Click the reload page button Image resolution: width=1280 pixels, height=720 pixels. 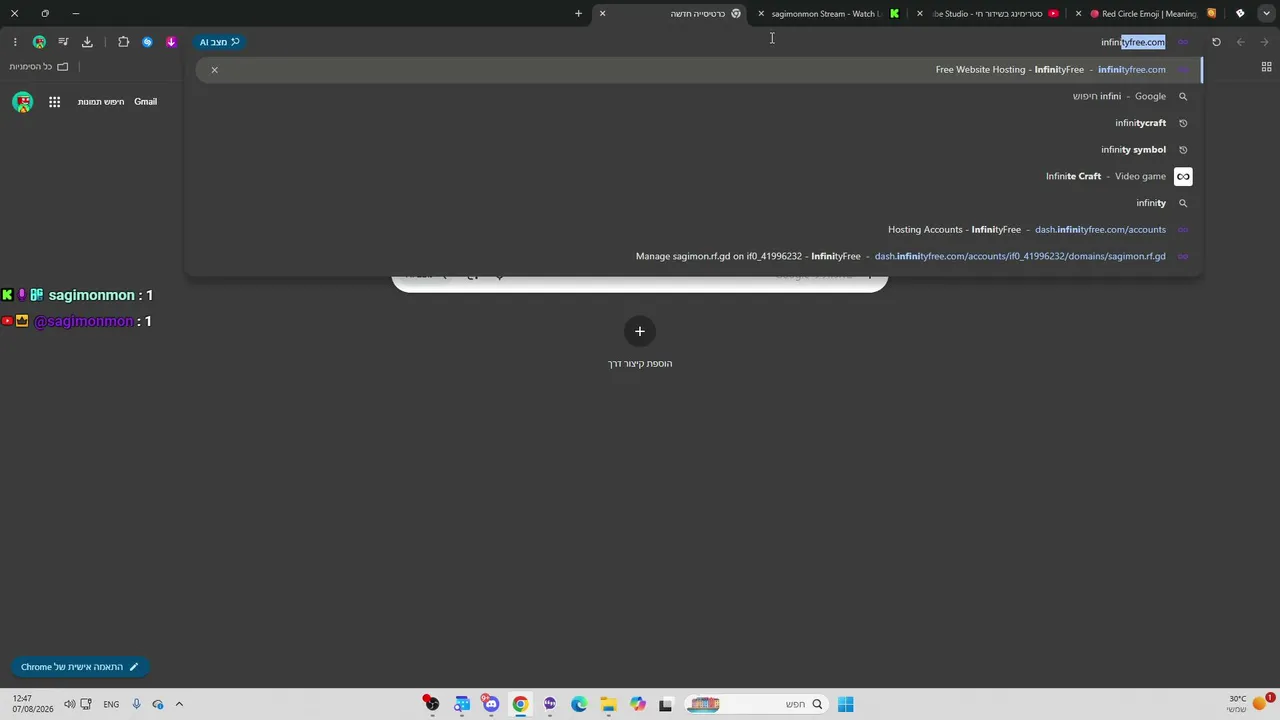click(x=1216, y=42)
